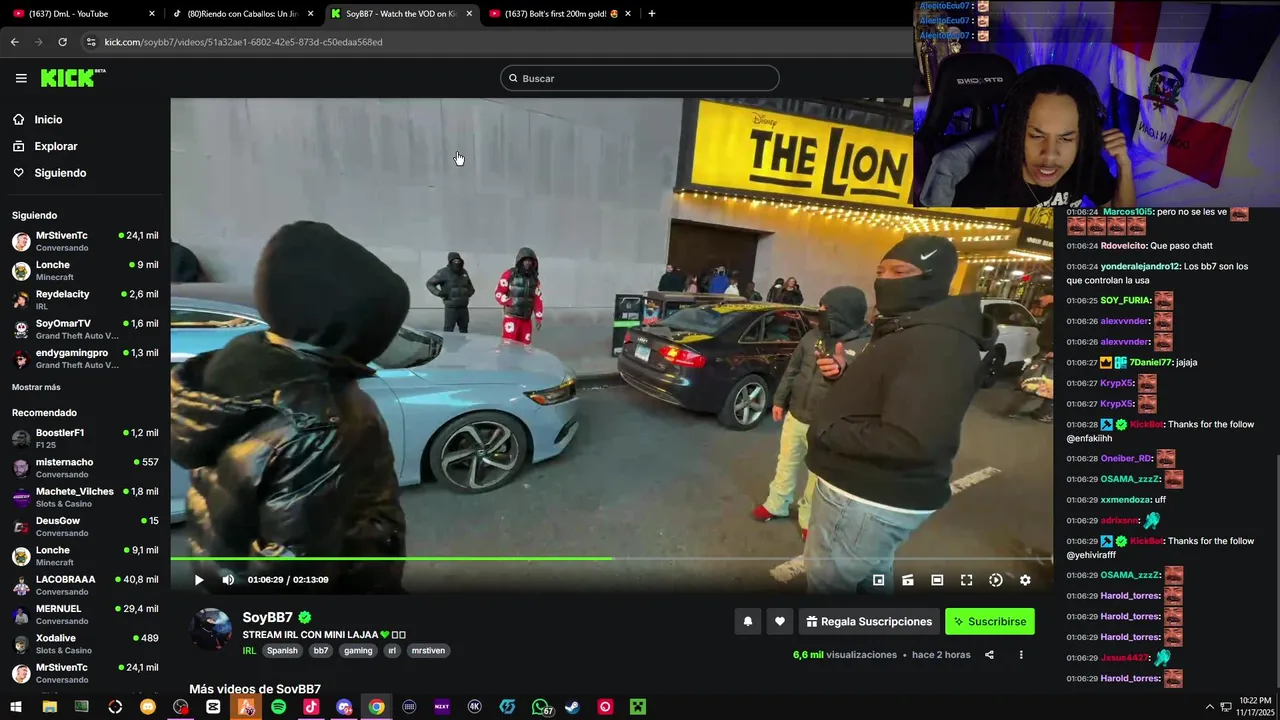Open SoyBB7 channel avatar
1280x720 pixels.
click(211, 630)
